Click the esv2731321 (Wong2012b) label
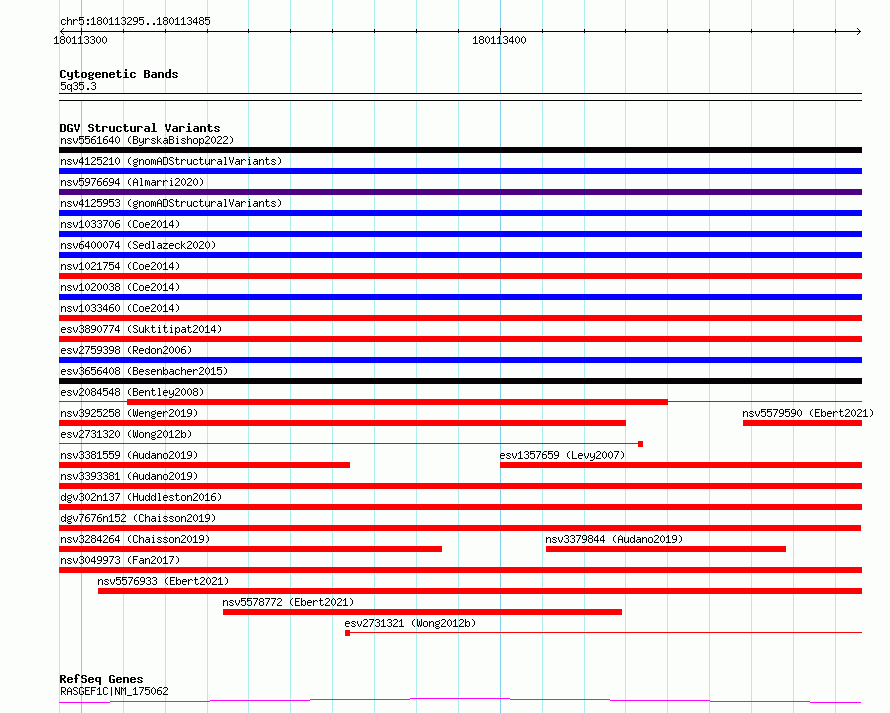The height and width of the screenshot is (713, 890). 410,623
